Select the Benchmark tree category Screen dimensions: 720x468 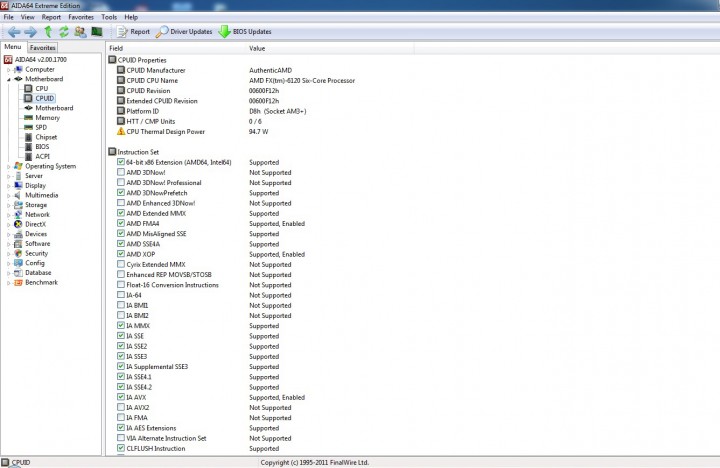(x=36, y=282)
